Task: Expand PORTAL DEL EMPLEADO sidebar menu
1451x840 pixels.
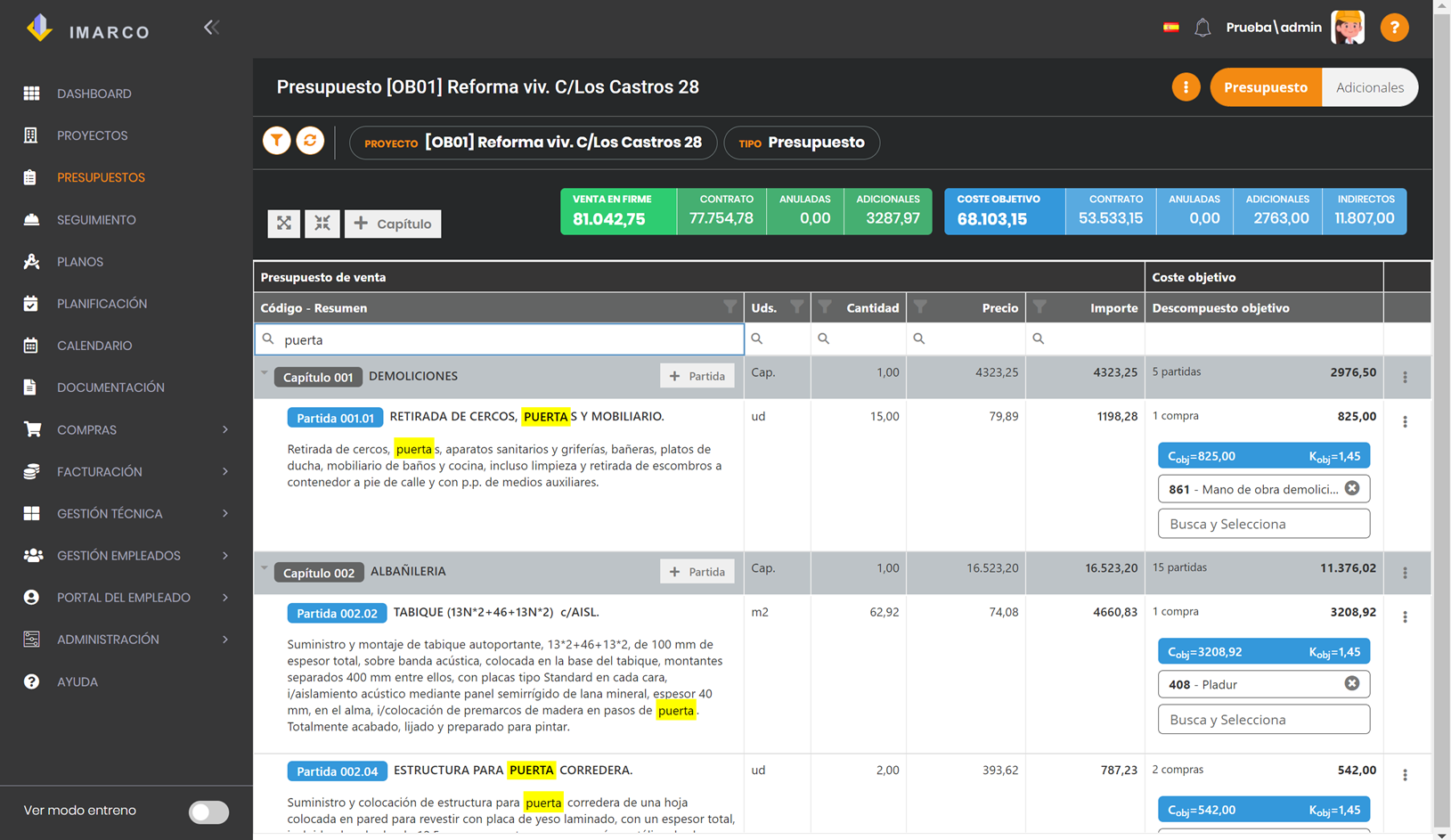Action: 225,597
